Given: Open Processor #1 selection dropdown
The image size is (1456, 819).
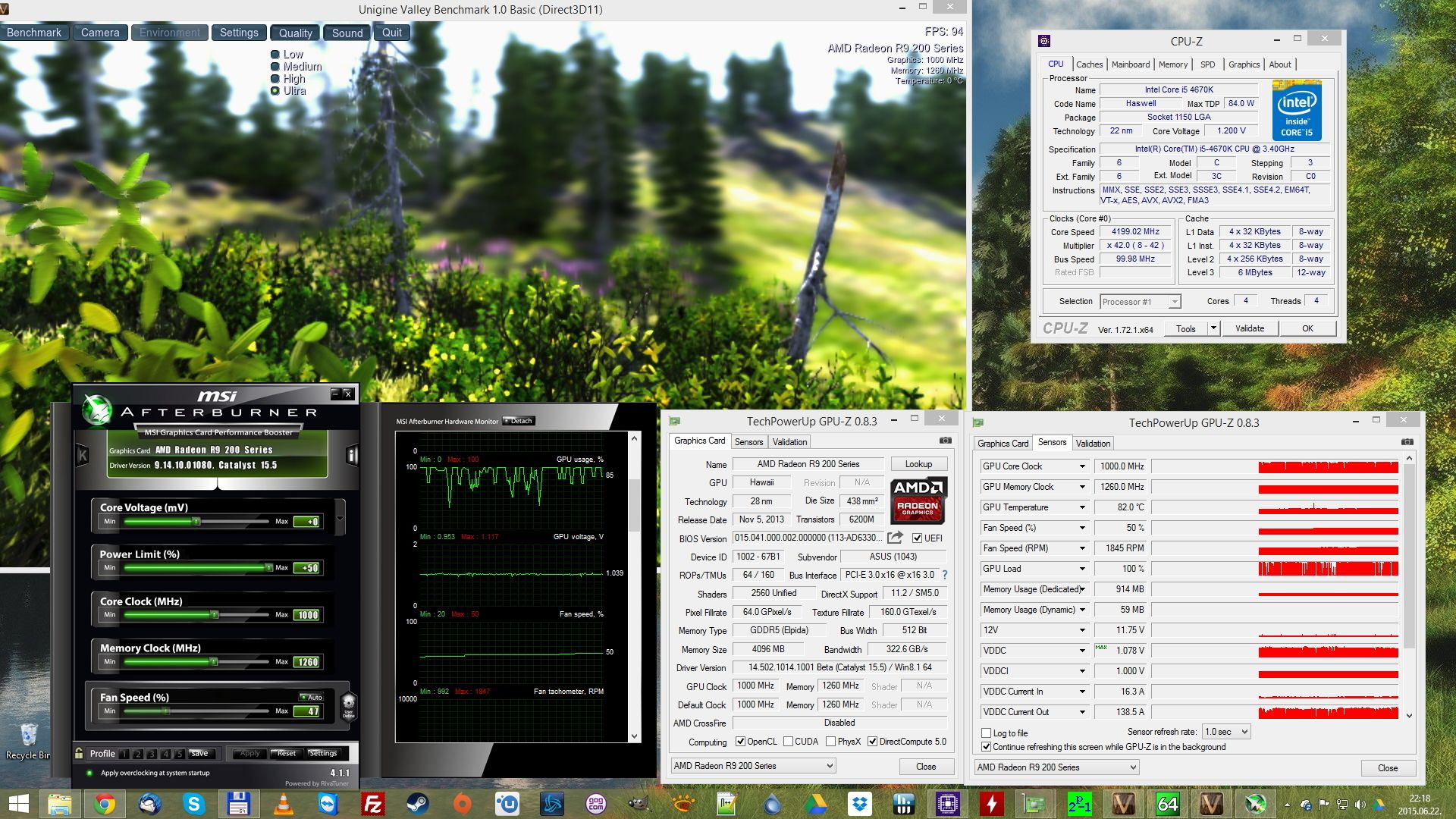Looking at the screenshot, I should pyautogui.click(x=1141, y=302).
